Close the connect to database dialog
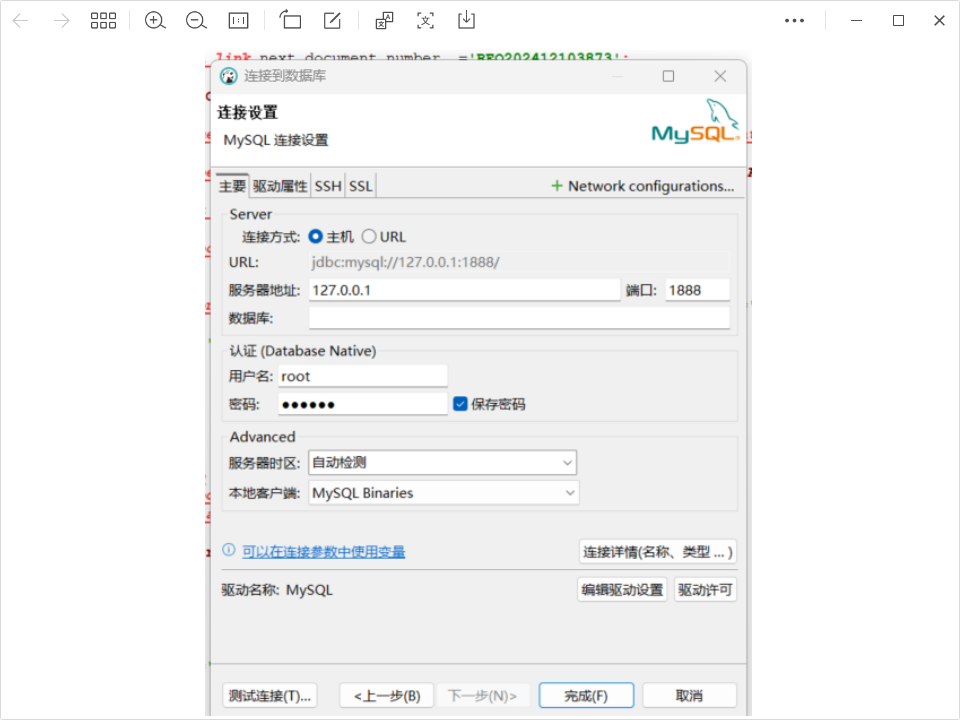960x720 pixels. point(720,76)
